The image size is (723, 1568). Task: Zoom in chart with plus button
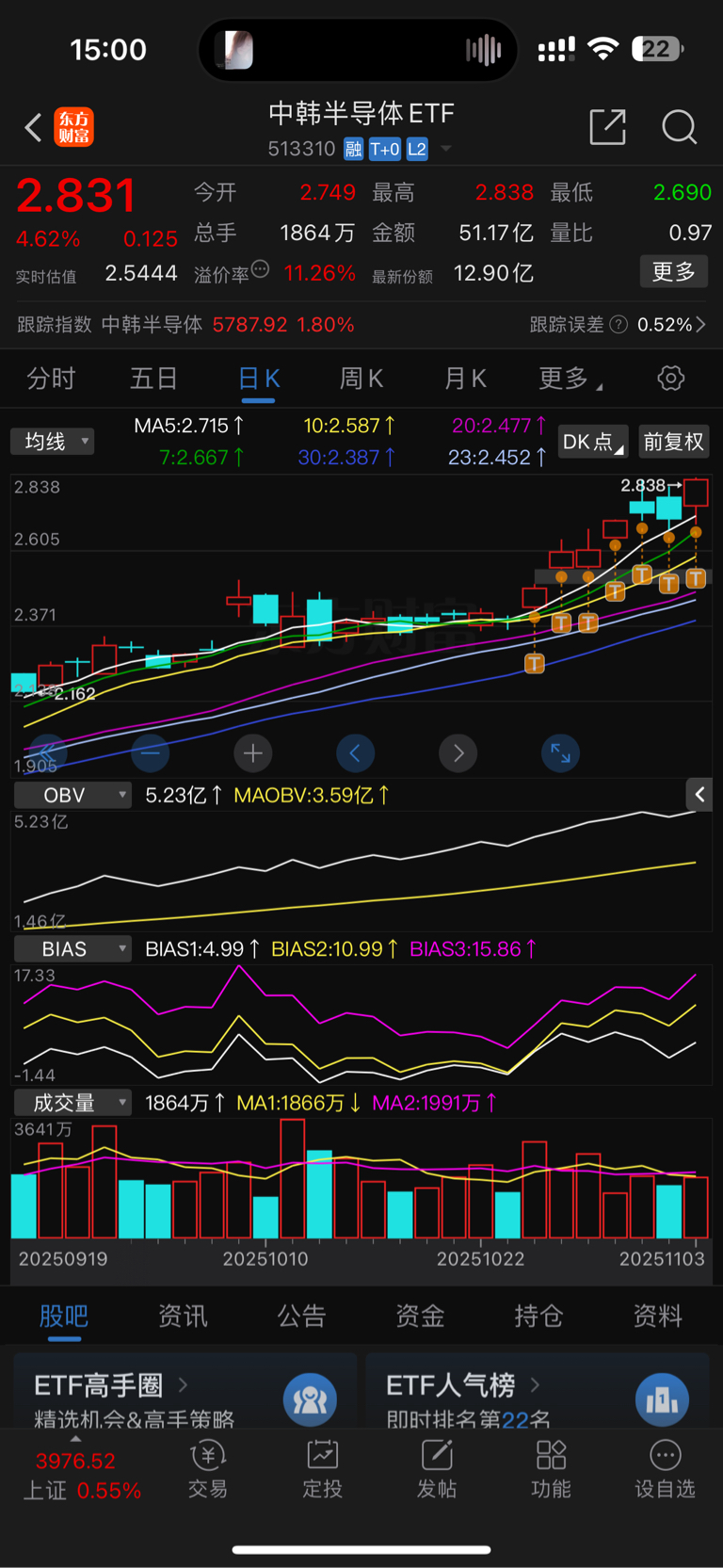click(253, 752)
